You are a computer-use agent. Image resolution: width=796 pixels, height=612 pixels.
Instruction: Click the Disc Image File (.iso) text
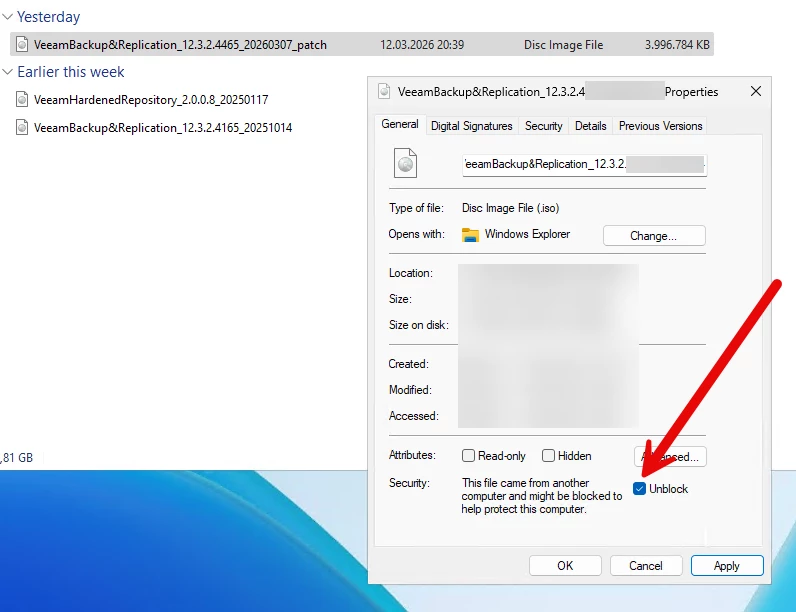[x=510, y=208]
